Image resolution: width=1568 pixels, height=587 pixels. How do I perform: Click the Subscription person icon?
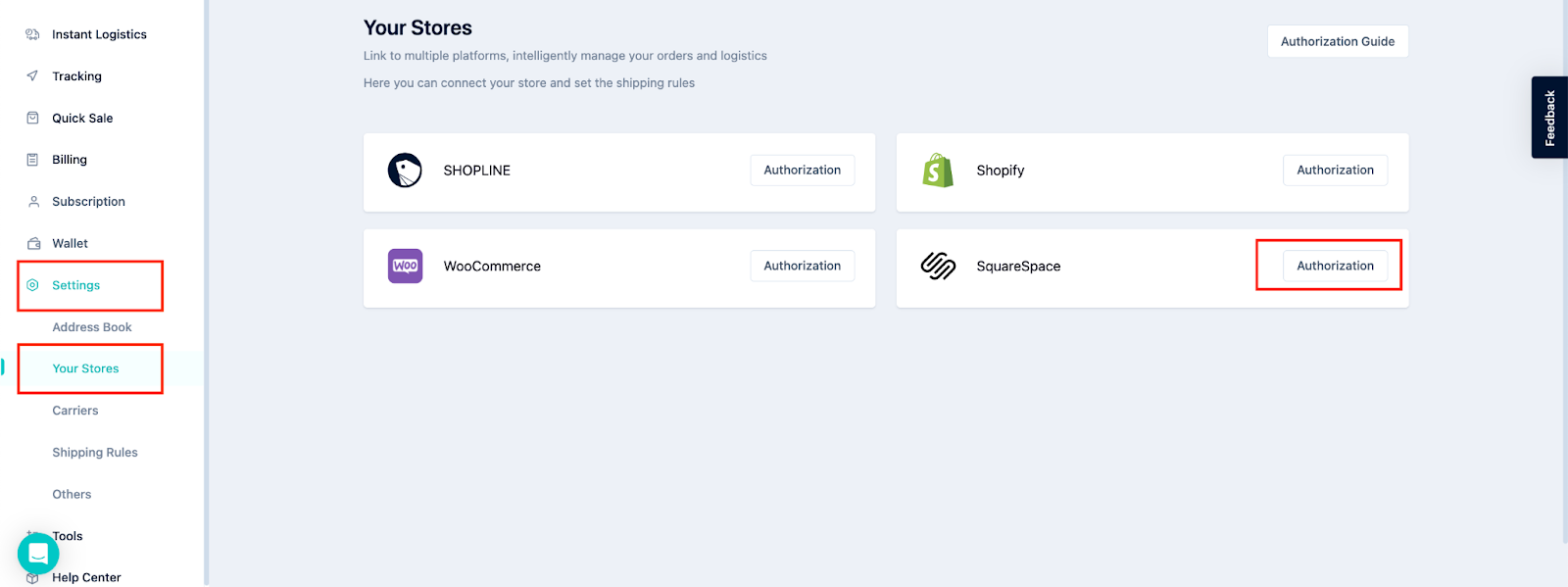pos(33,202)
